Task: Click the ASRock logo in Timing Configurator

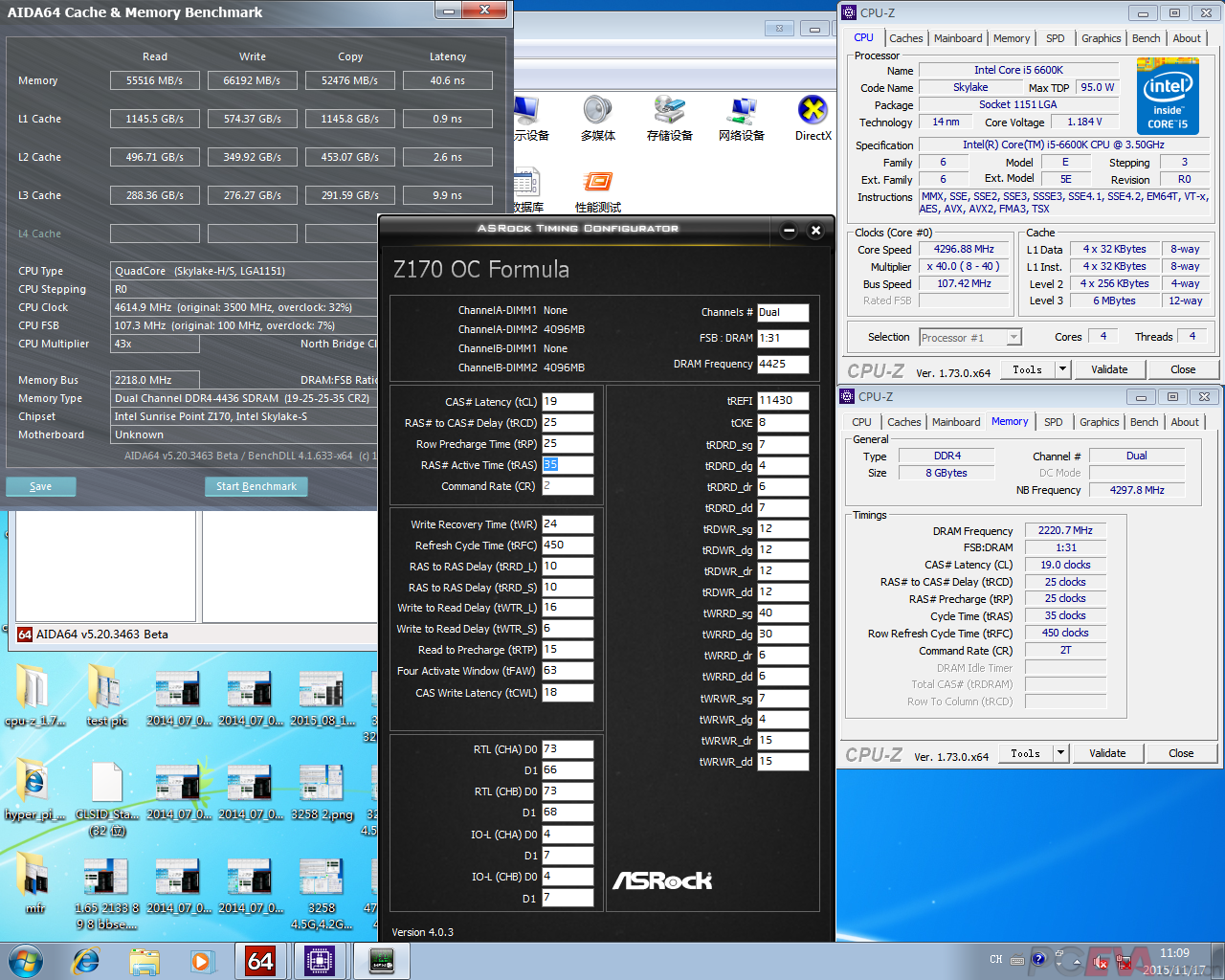Action: (x=662, y=880)
